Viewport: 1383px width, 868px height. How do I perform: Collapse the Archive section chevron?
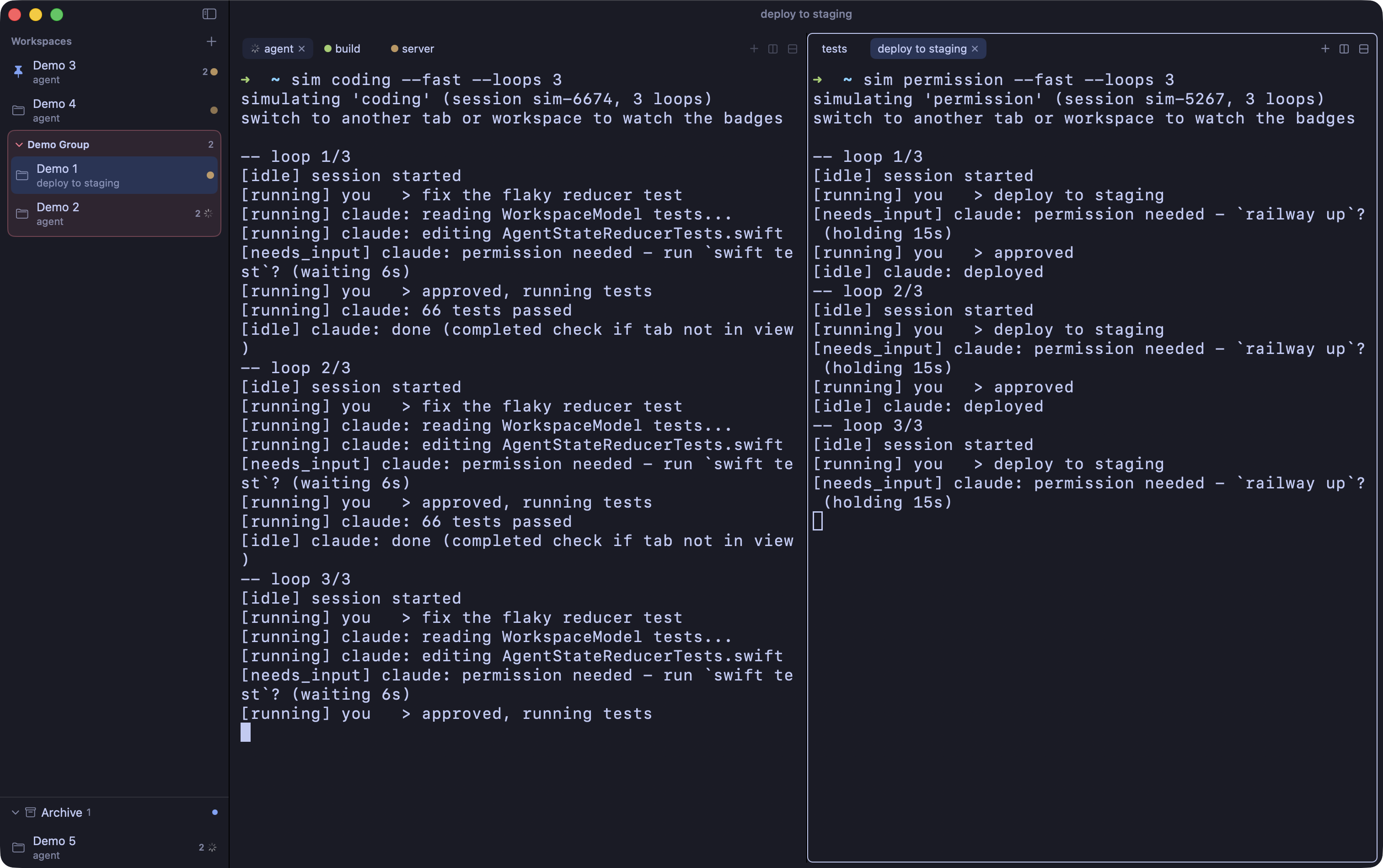[x=16, y=812]
